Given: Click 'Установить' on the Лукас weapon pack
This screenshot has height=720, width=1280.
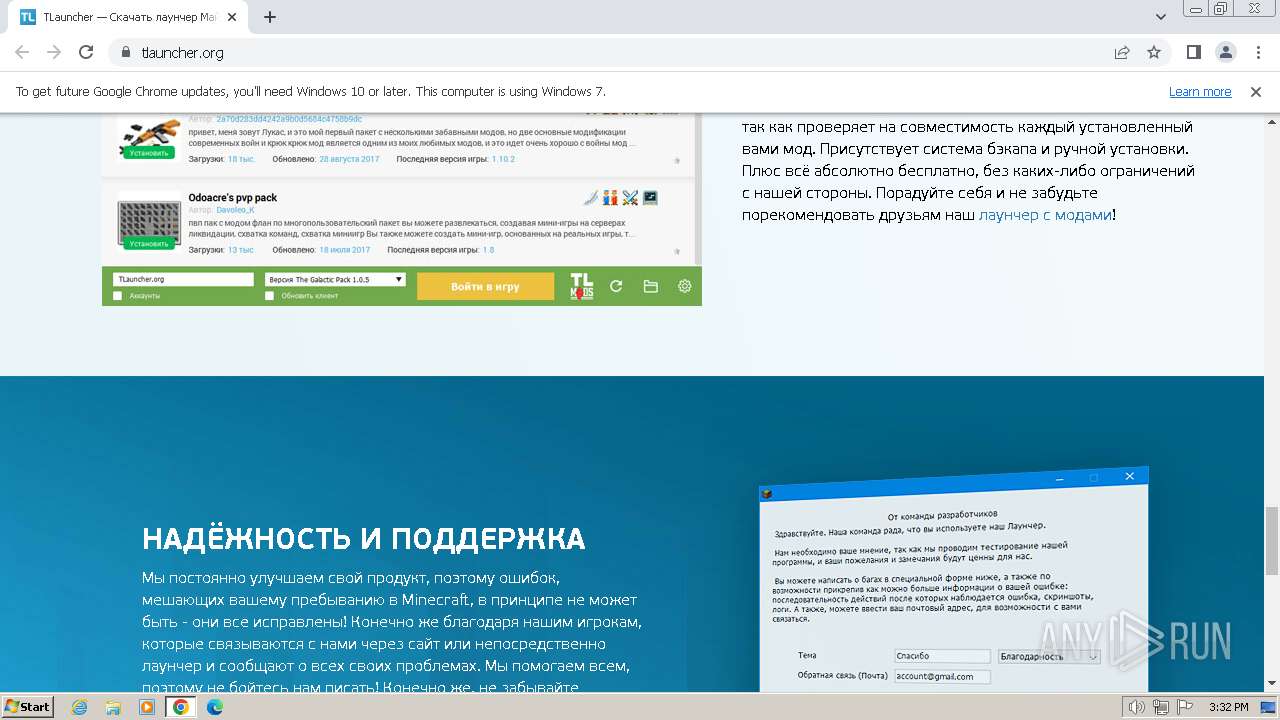Looking at the screenshot, I should 149,153.
